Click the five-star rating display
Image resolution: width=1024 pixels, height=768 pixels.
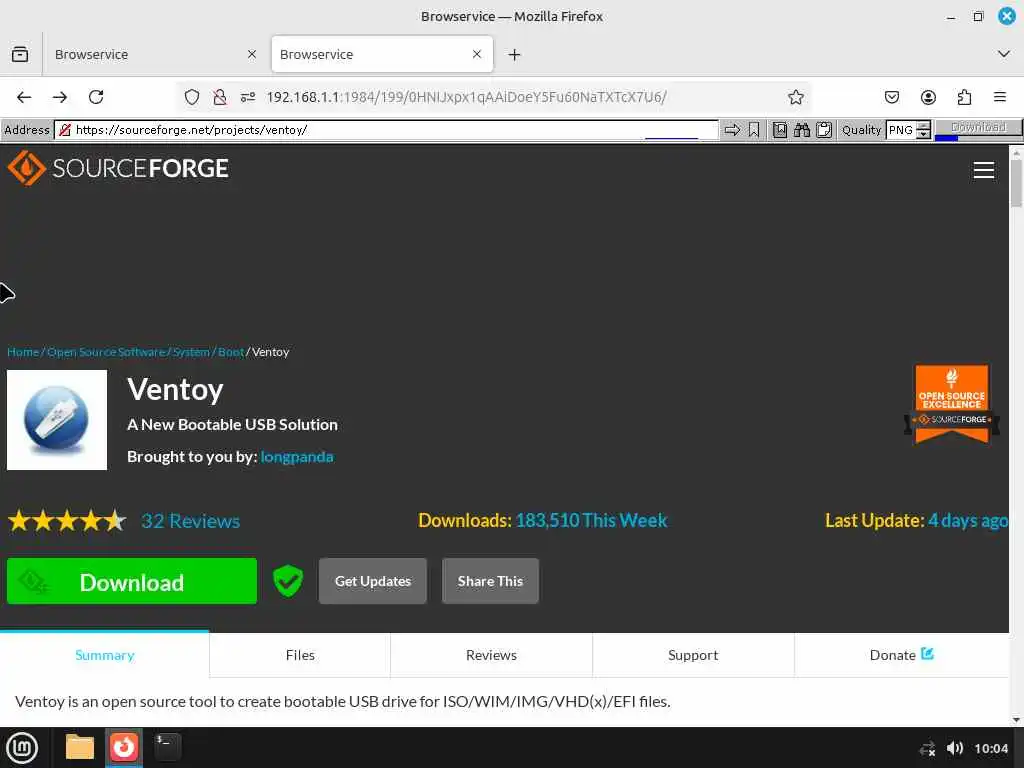(67, 521)
